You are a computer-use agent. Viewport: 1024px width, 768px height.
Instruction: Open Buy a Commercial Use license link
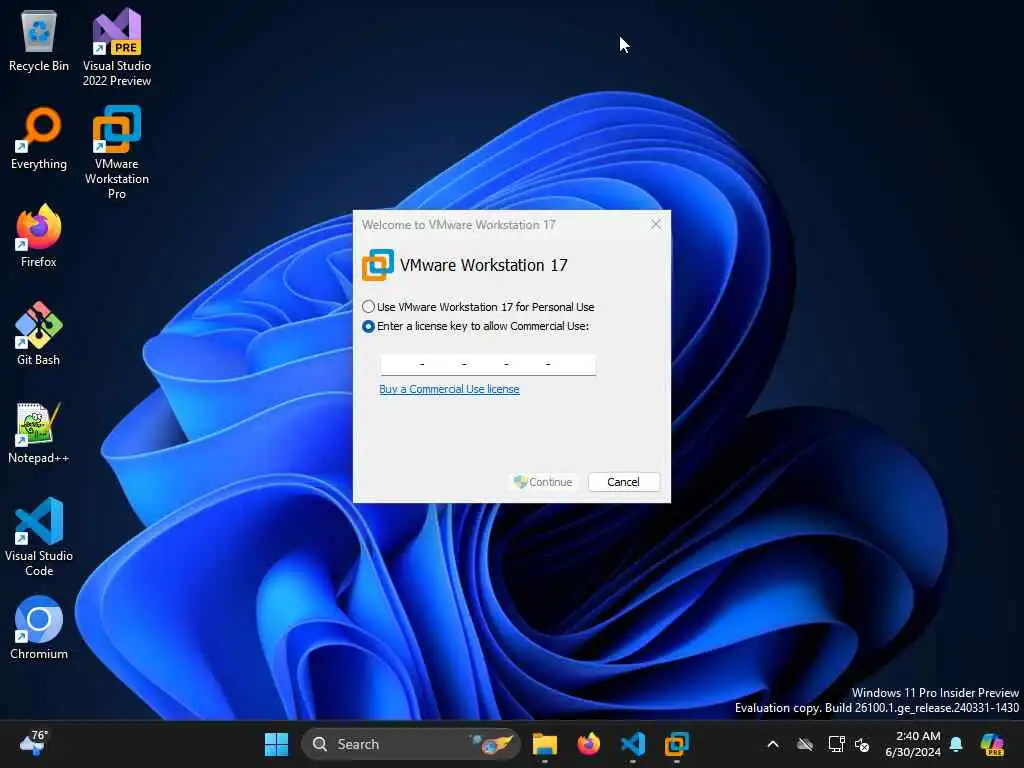(449, 389)
